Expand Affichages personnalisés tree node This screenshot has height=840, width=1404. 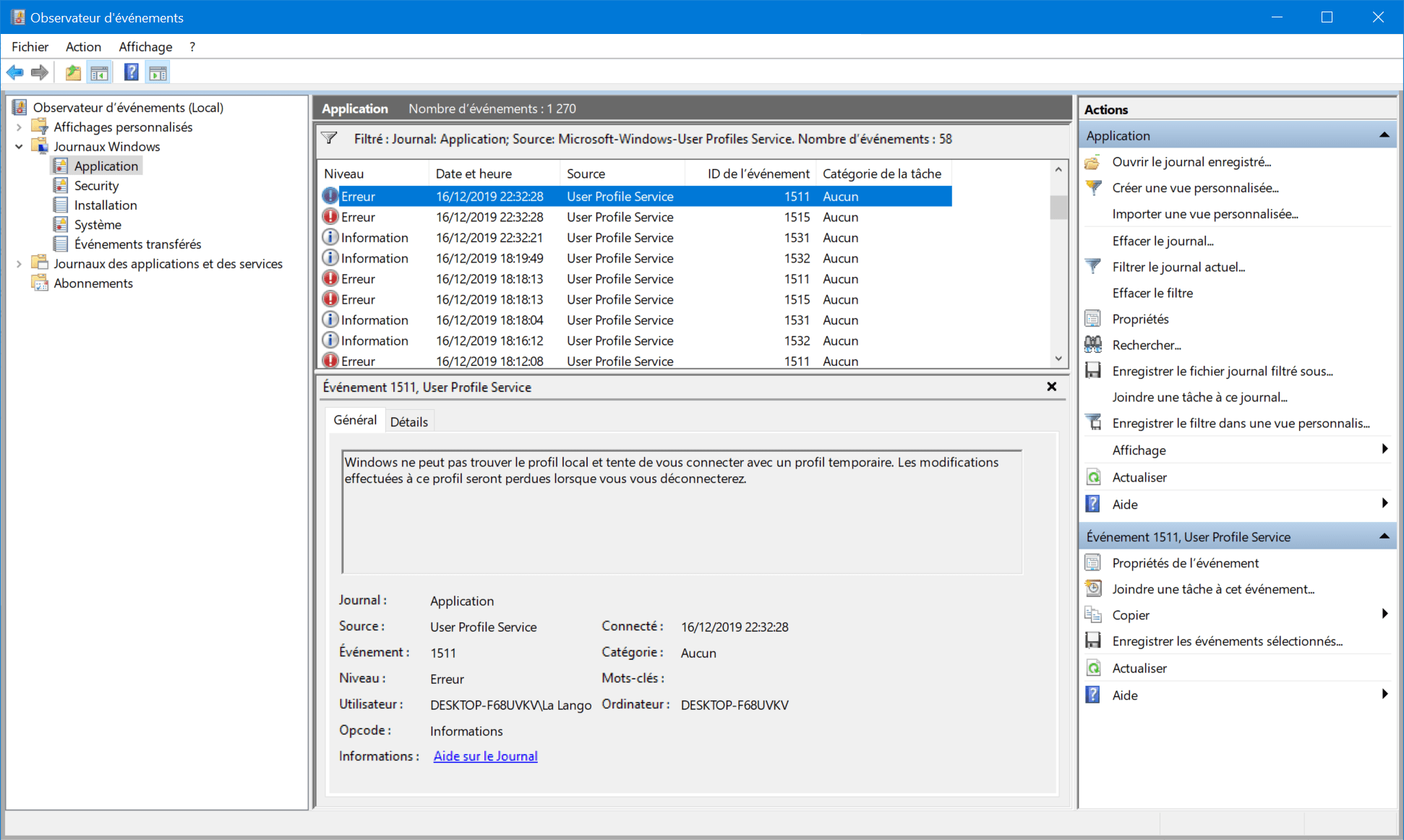(19, 127)
